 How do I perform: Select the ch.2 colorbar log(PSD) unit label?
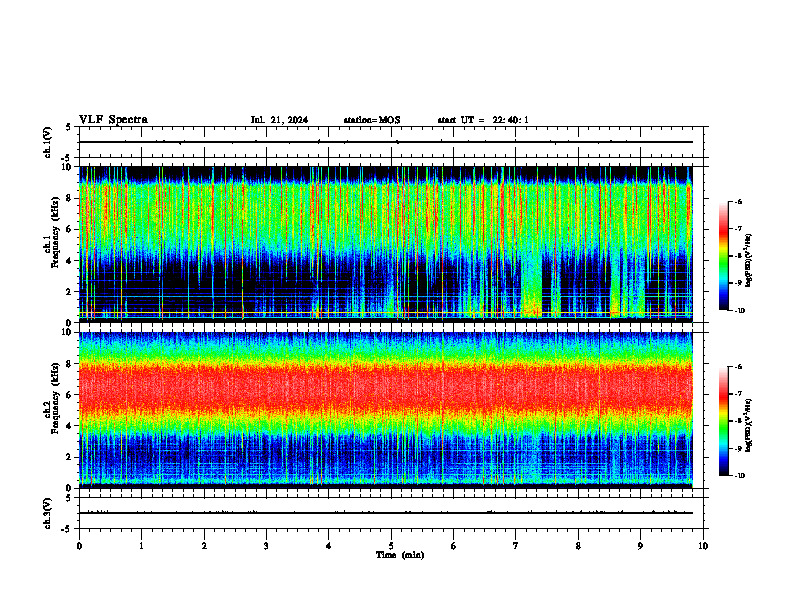point(749,425)
